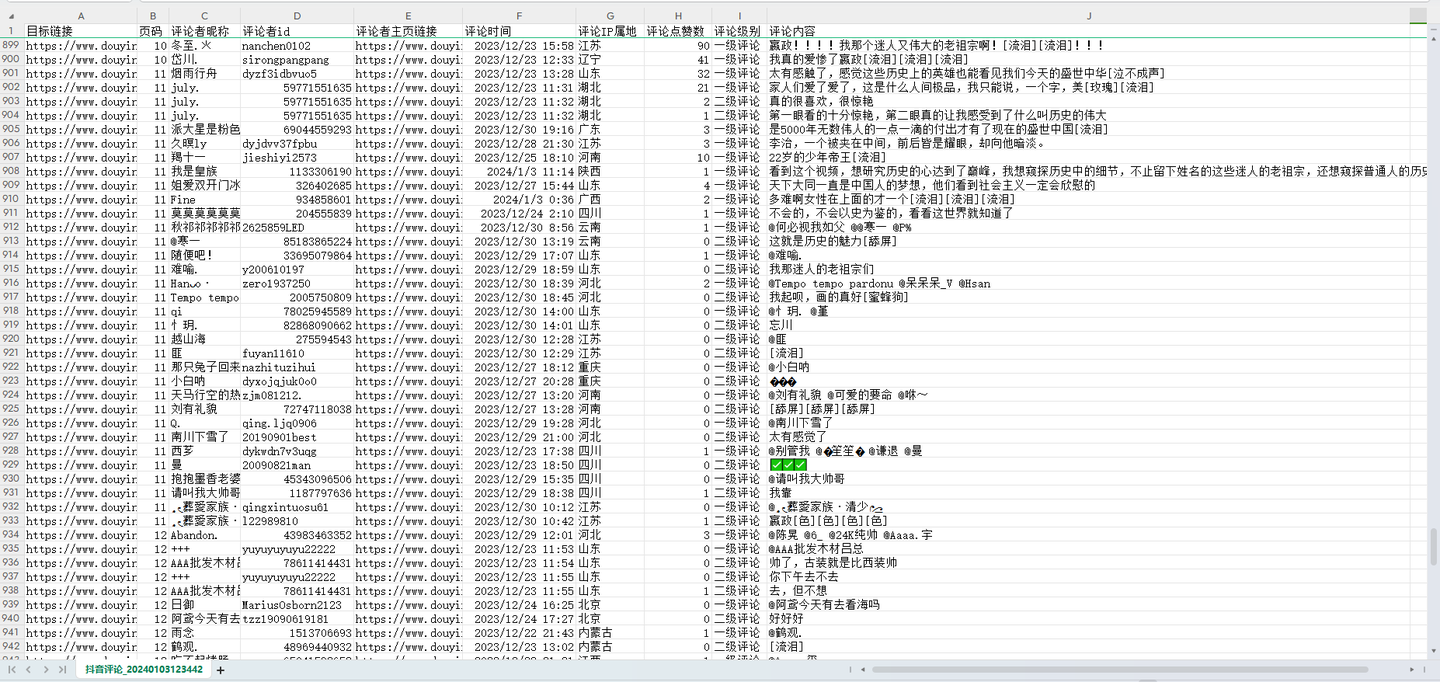This screenshot has height=682, width=1440.
Task: Click the cell containing zero1937250
Action: (297, 283)
